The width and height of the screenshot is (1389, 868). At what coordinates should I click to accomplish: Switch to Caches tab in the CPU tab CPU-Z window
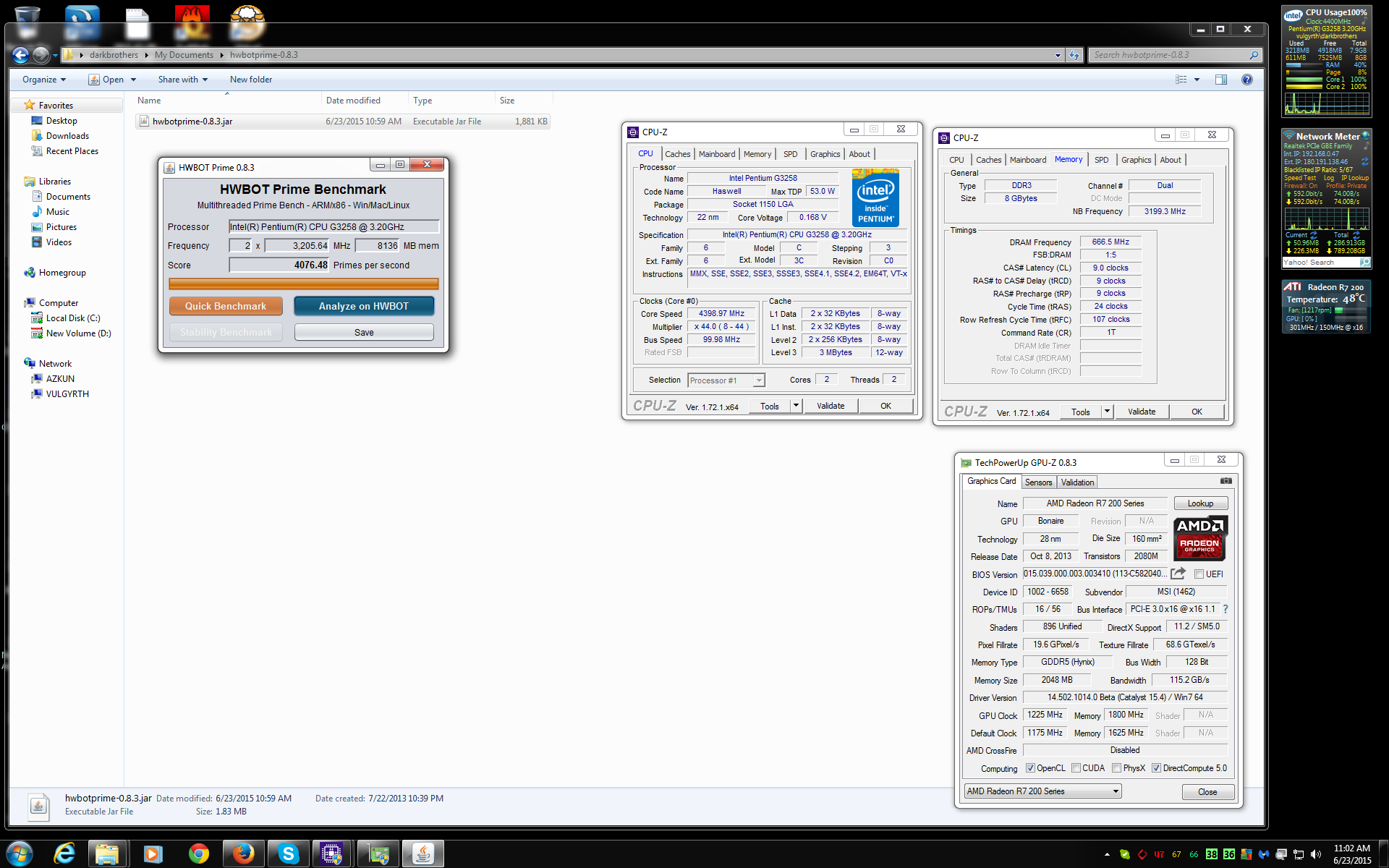point(678,154)
